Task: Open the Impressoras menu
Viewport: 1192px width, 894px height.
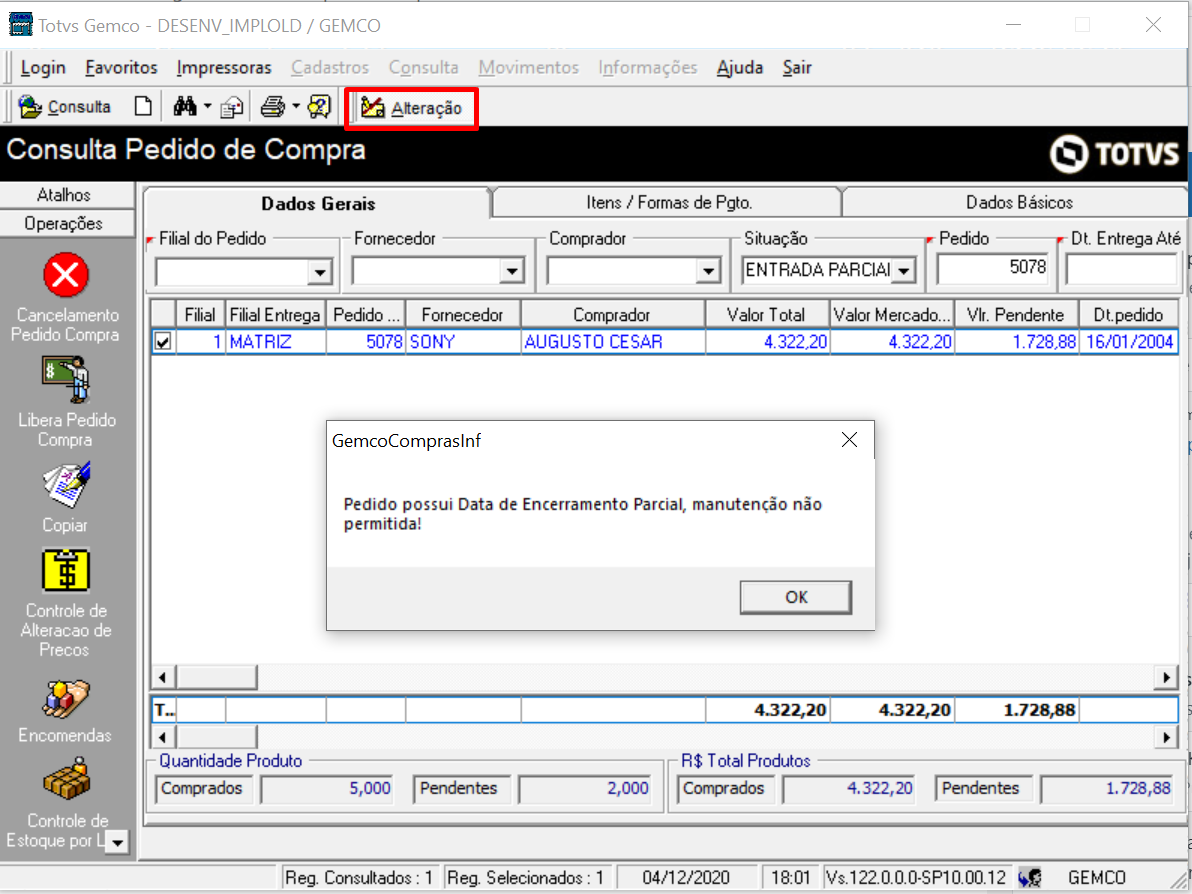Action: point(224,68)
